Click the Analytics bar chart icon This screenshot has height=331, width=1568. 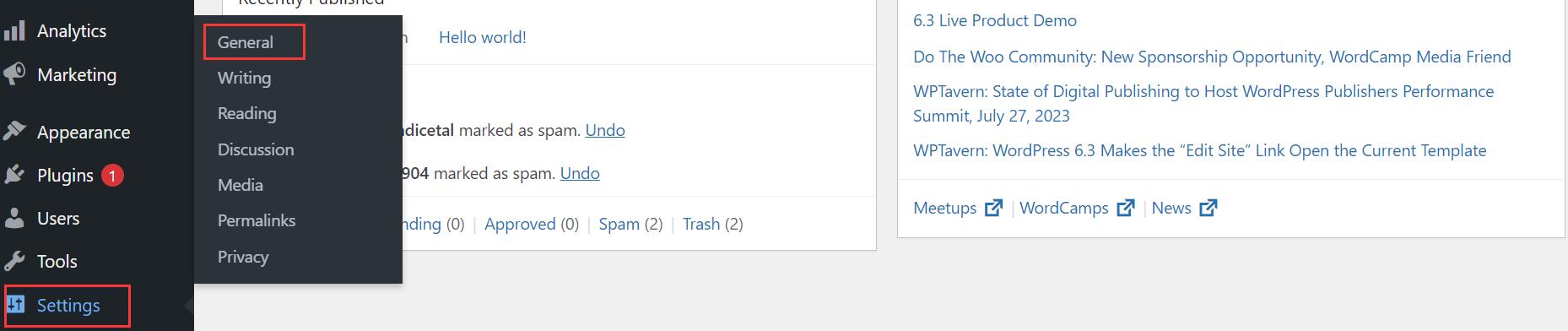click(14, 31)
